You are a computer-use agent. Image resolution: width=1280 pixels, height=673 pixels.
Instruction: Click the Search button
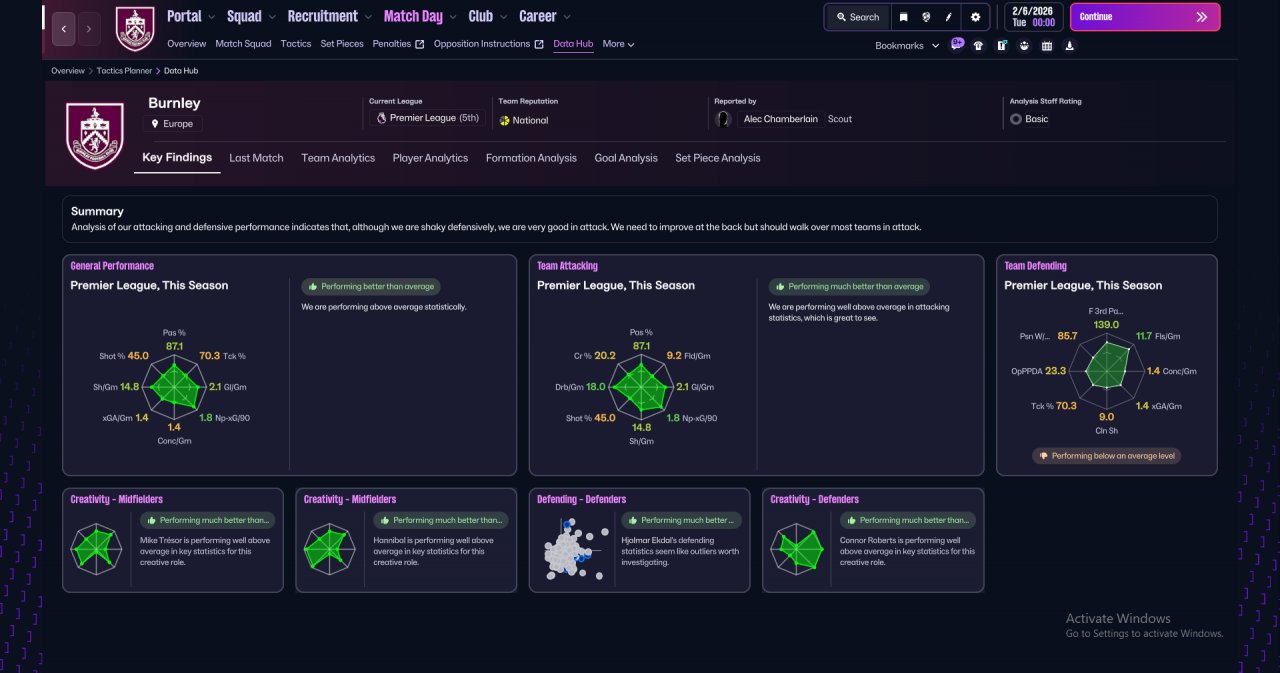857,17
